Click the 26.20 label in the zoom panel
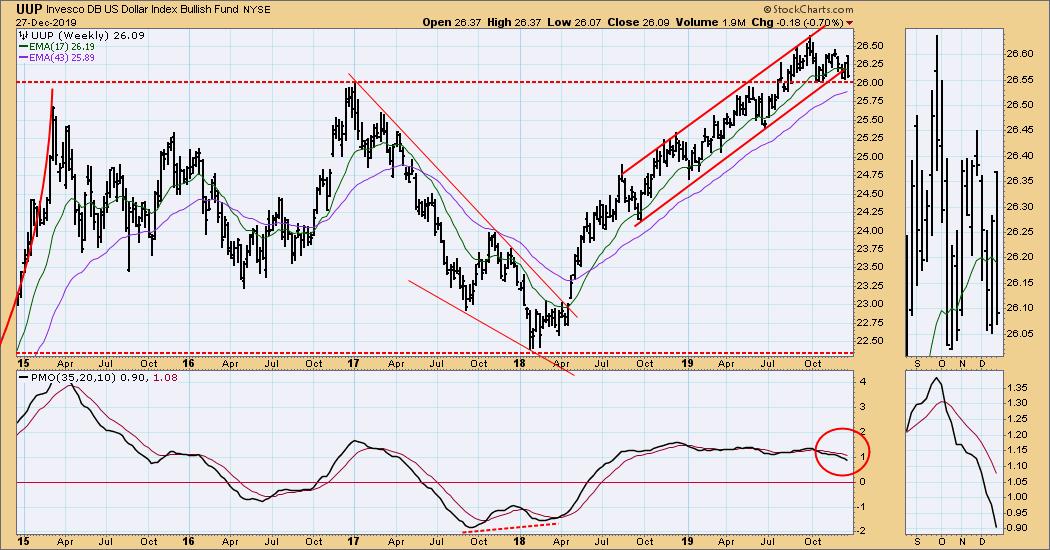 pyautogui.click(x=1019, y=257)
